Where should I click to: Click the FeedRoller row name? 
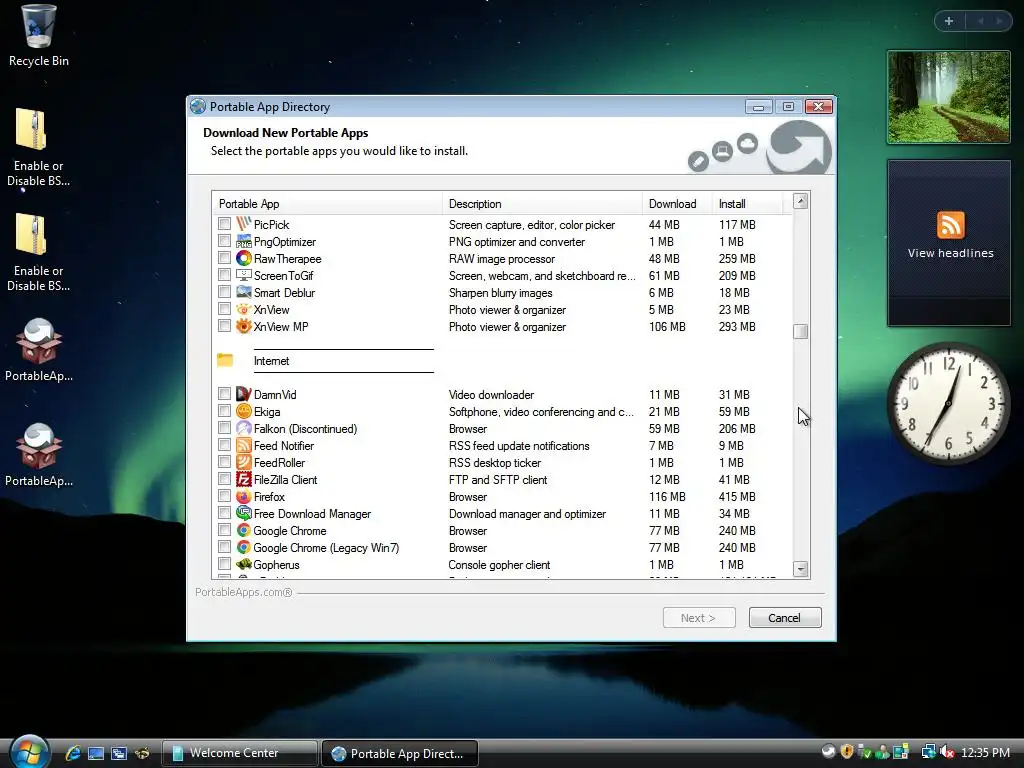click(x=279, y=462)
